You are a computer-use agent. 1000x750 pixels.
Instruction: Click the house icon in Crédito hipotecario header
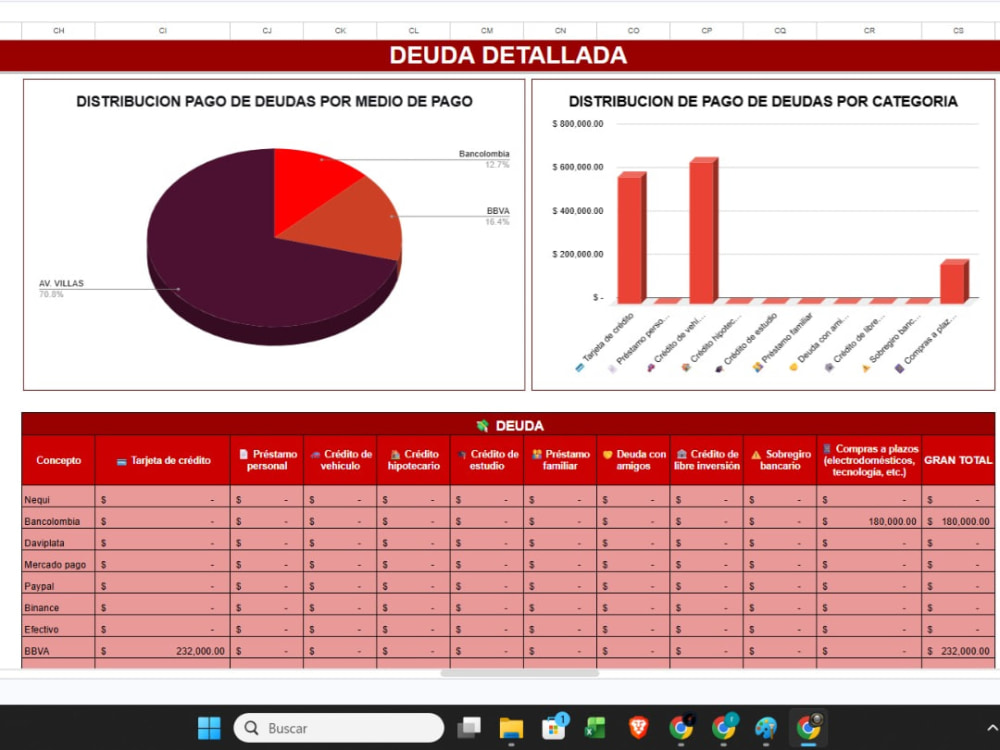click(395, 455)
